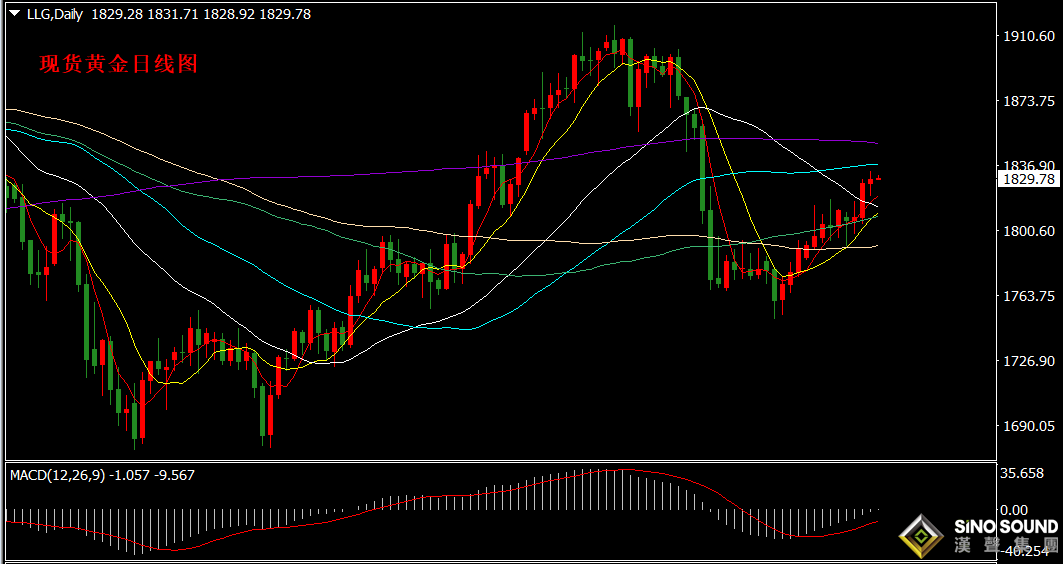Select the red title "现货黄金日线图"
Screen dimensions: 1063x564
pos(119,64)
